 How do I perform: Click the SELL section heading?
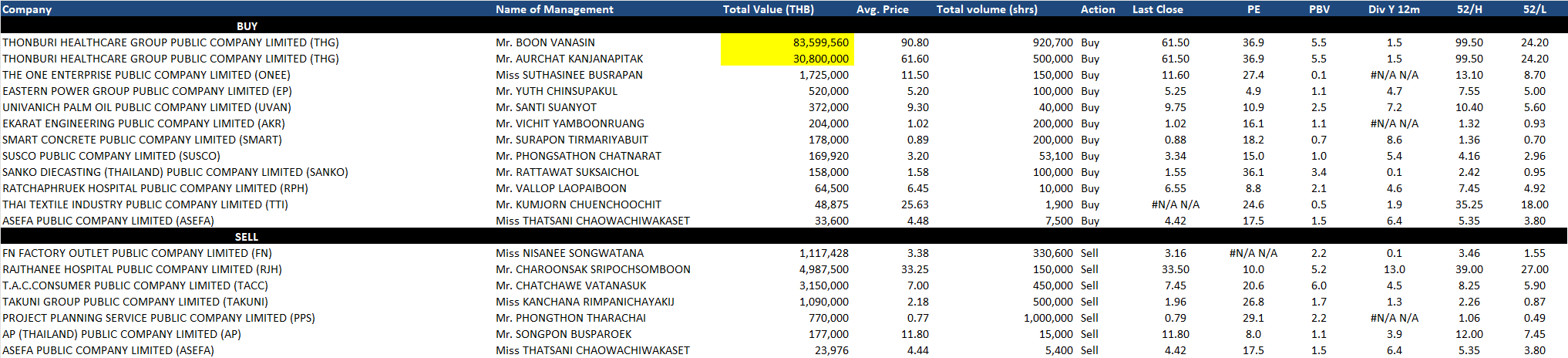247,237
